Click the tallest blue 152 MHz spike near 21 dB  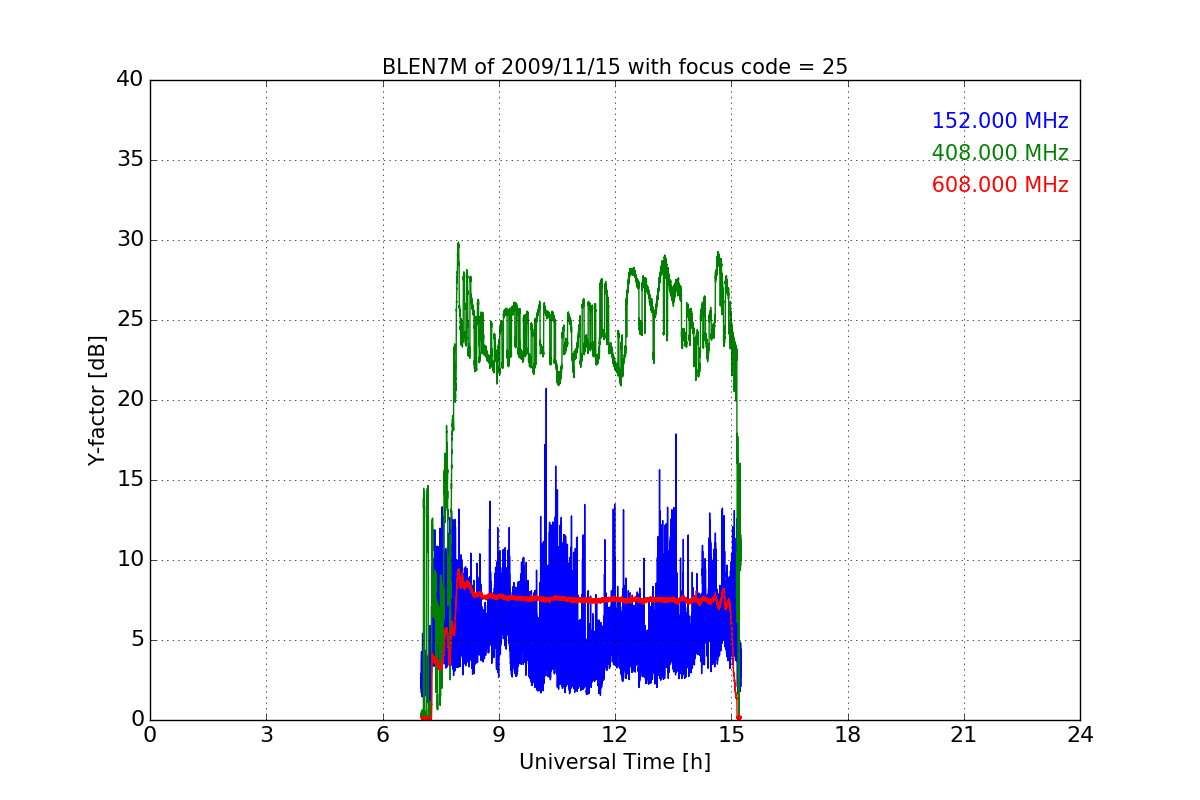tap(546, 390)
